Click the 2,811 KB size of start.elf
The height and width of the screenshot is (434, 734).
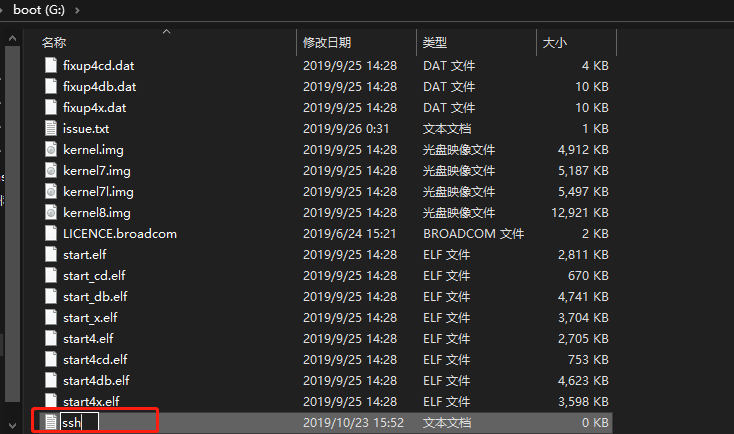coord(583,255)
